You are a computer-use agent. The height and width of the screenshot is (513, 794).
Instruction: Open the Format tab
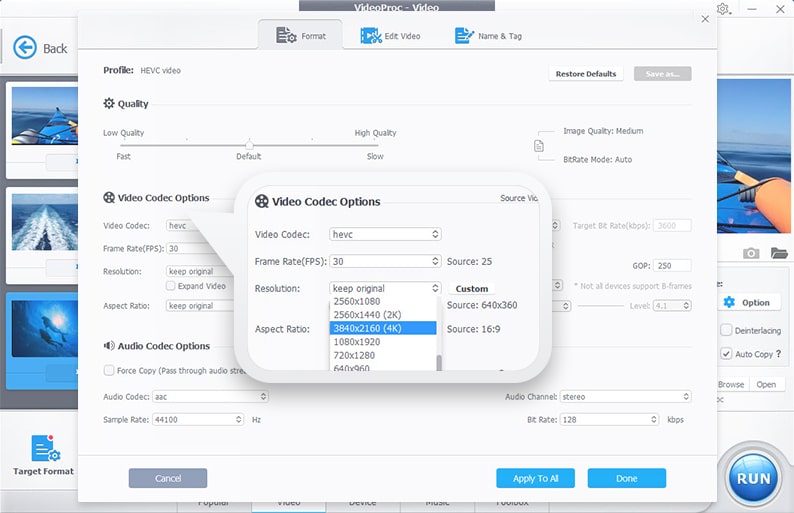click(x=300, y=35)
